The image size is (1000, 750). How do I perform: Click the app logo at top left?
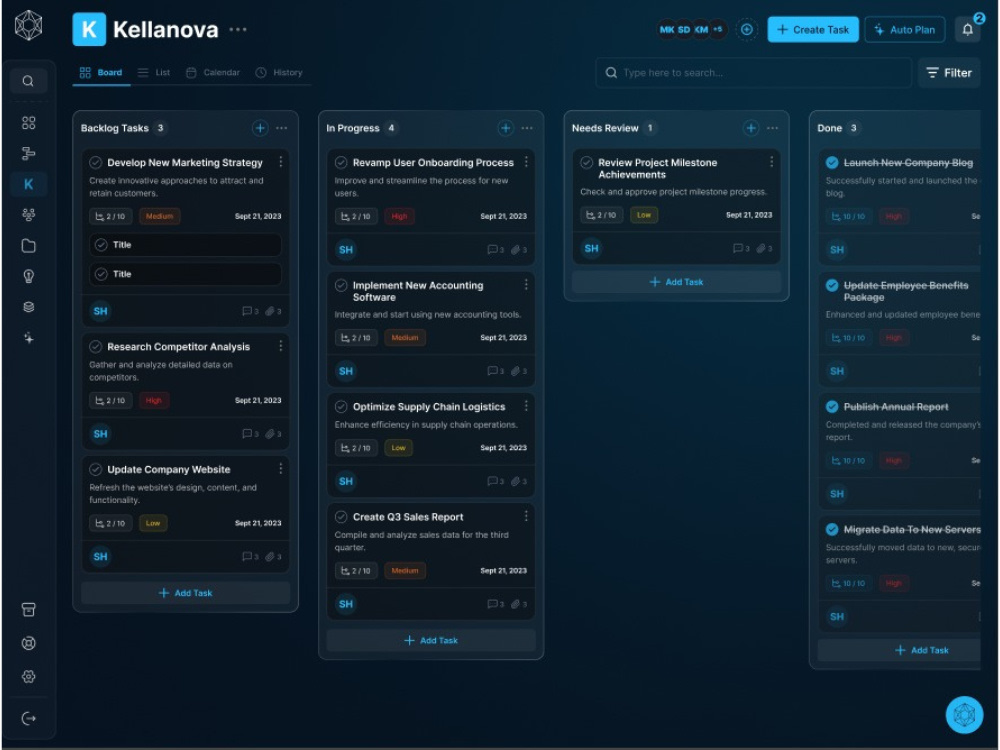(28, 26)
